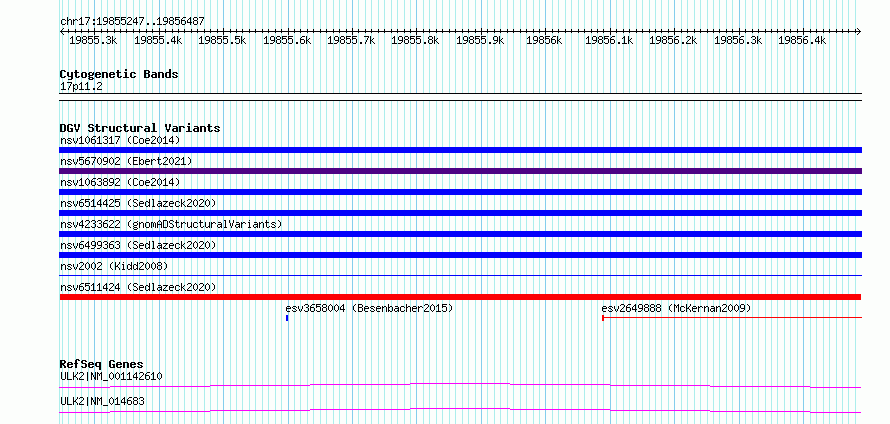Click the 19855.7k ruler tick label
The width and height of the screenshot is (890, 424).
[351, 41]
